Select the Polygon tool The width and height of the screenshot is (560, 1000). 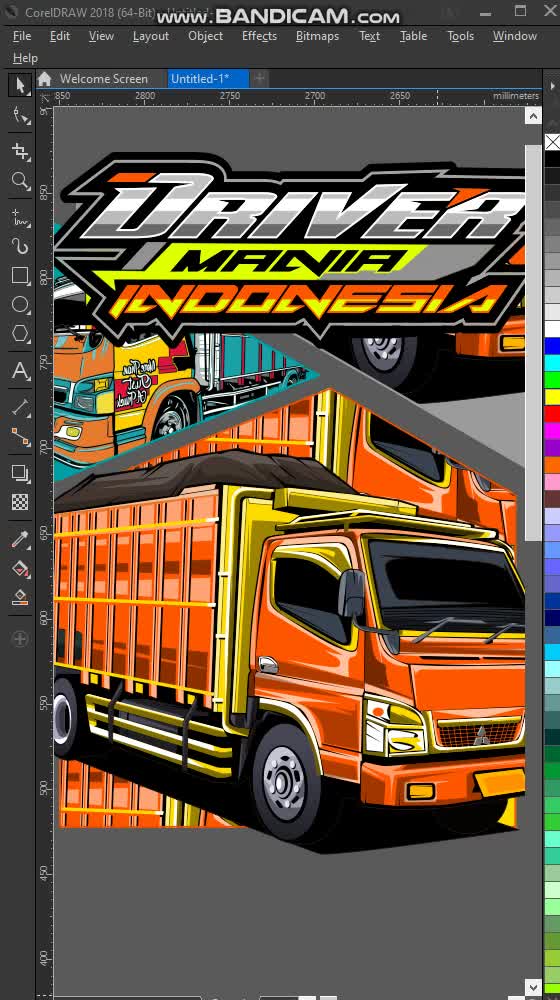tap(20, 334)
